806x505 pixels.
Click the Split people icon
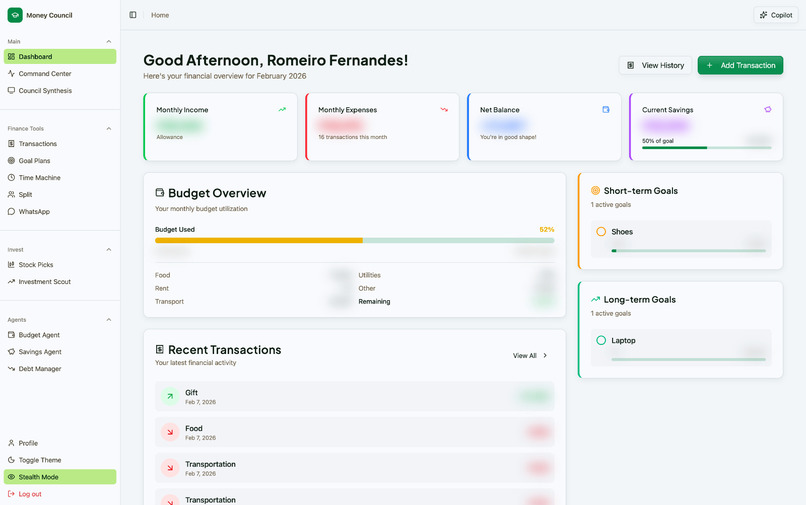click(11, 194)
